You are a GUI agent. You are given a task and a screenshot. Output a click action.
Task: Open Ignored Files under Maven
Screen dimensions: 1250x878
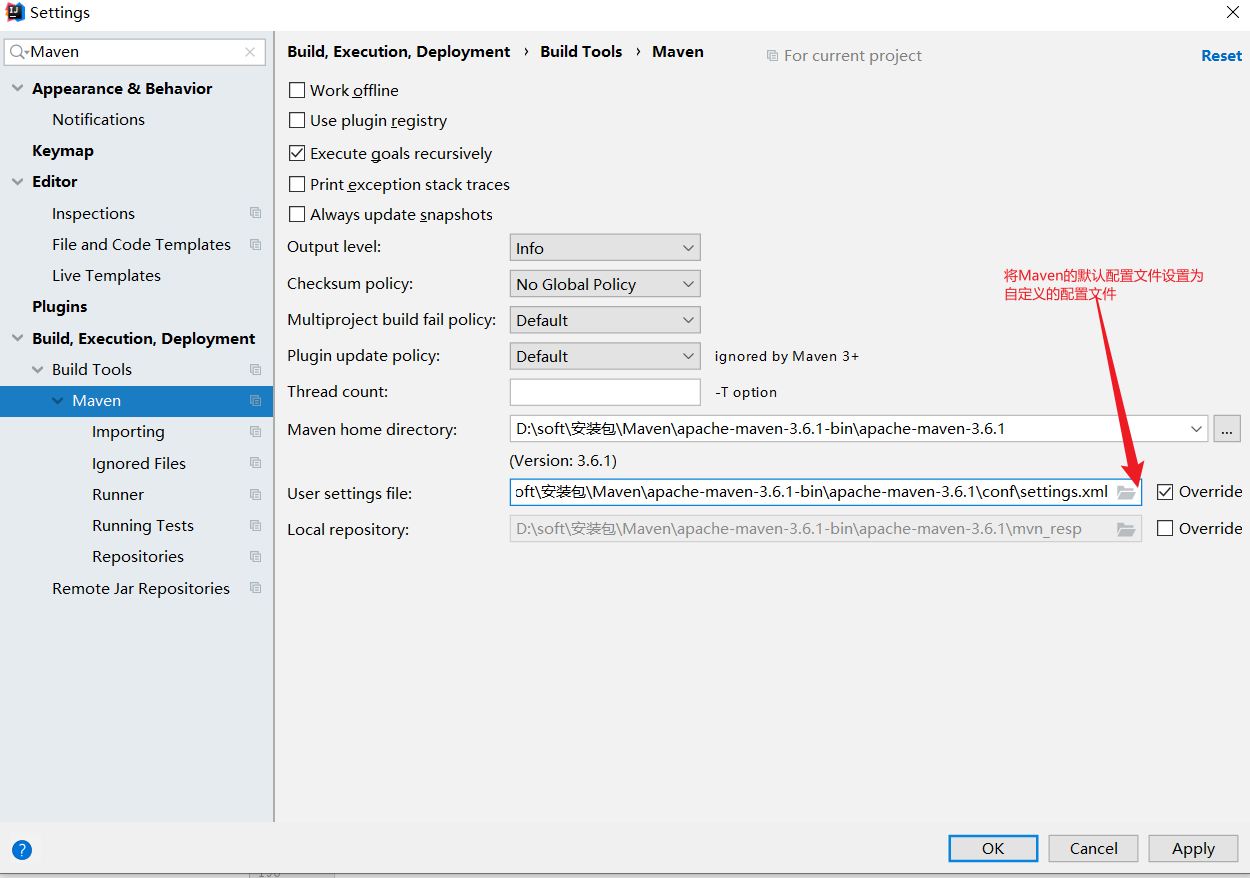(x=139, y=463)
